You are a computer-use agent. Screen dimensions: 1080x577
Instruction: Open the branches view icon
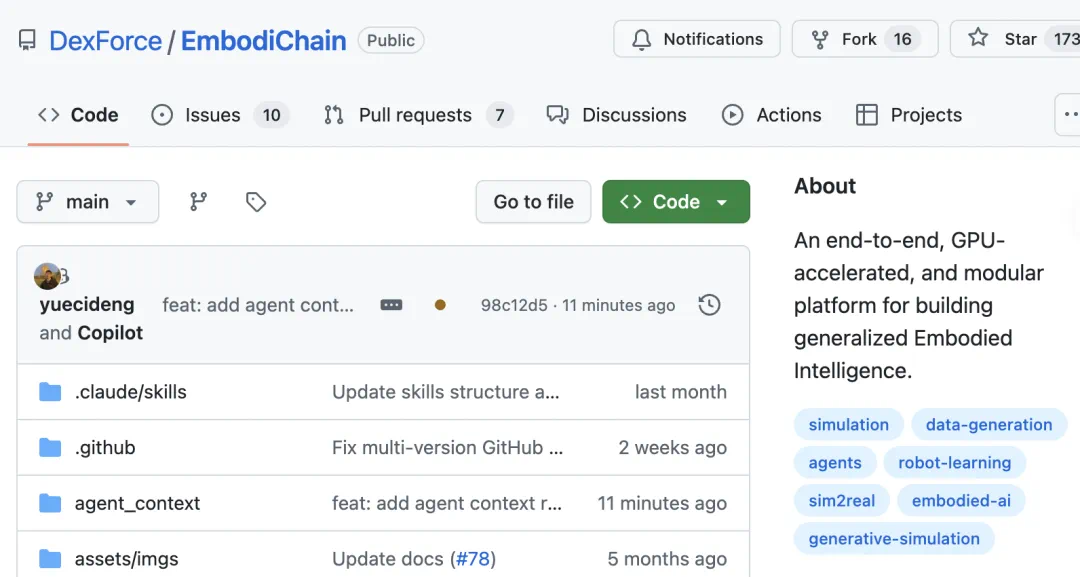198,202
